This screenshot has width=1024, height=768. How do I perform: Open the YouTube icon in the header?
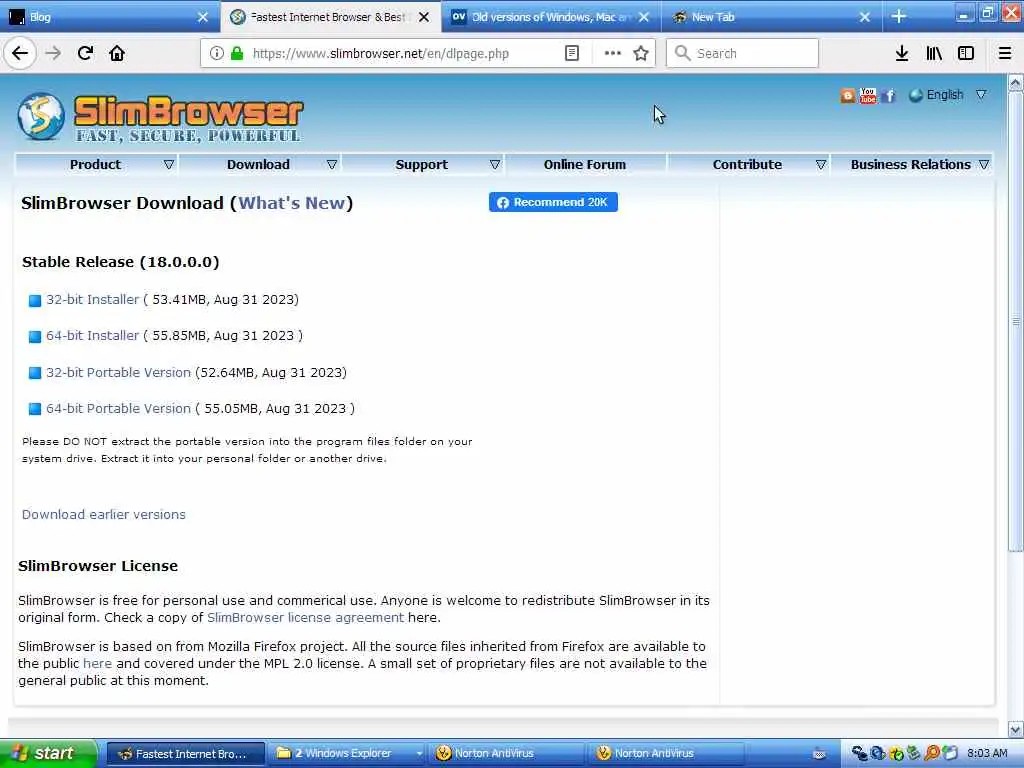pyautogui.click(x=867, y=95)
